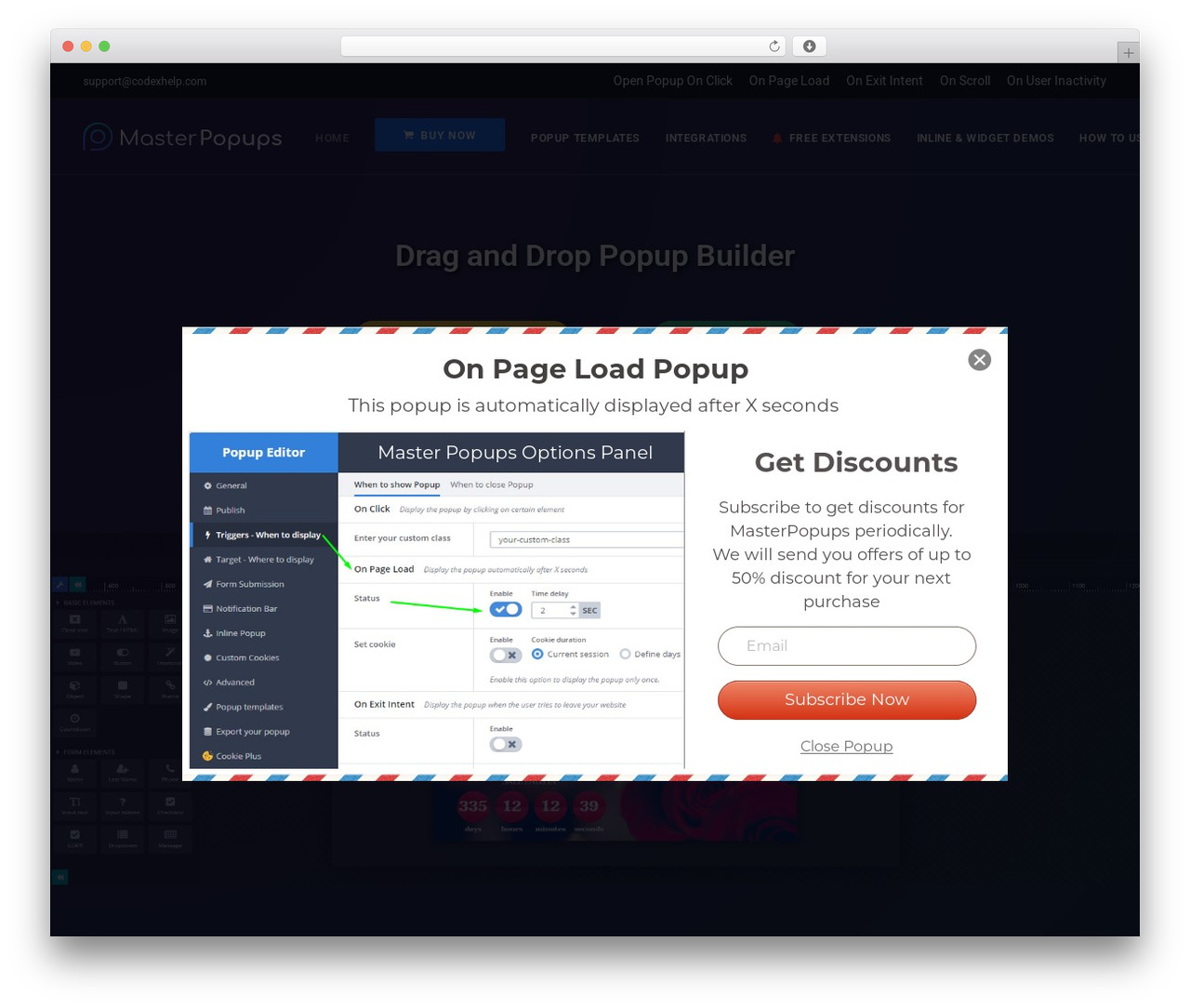
Task: Click the On Scroll top link
Action: [965, 81]
